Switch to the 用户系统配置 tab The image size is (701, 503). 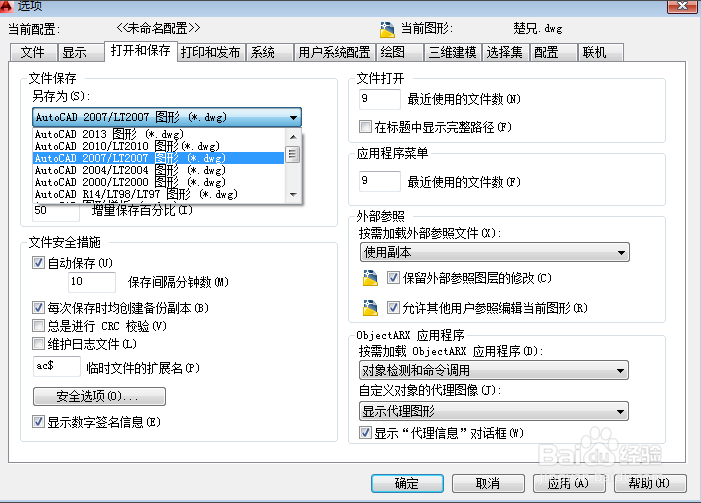[334, 52]
